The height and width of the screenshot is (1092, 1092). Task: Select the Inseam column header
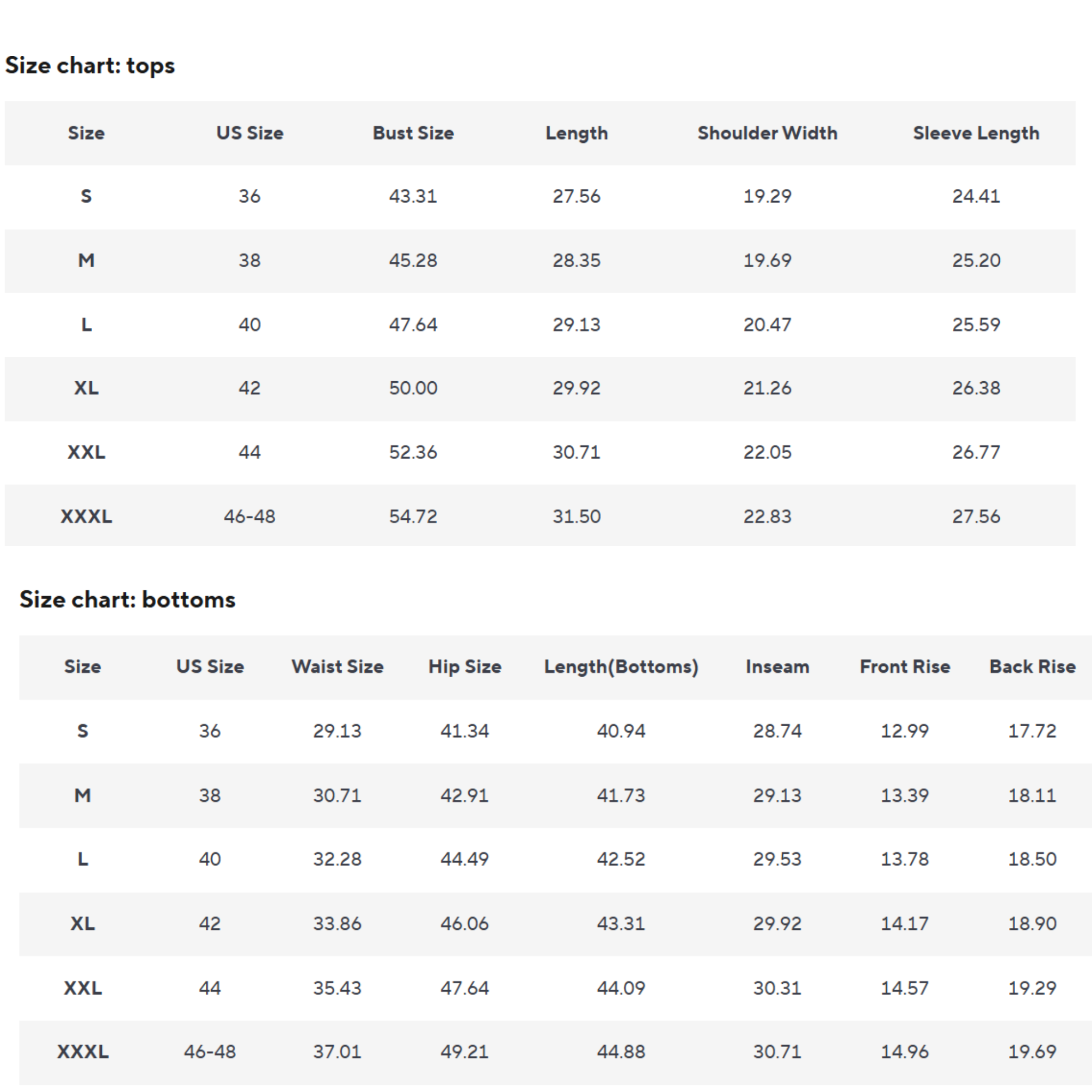click(x=777, y=667)
